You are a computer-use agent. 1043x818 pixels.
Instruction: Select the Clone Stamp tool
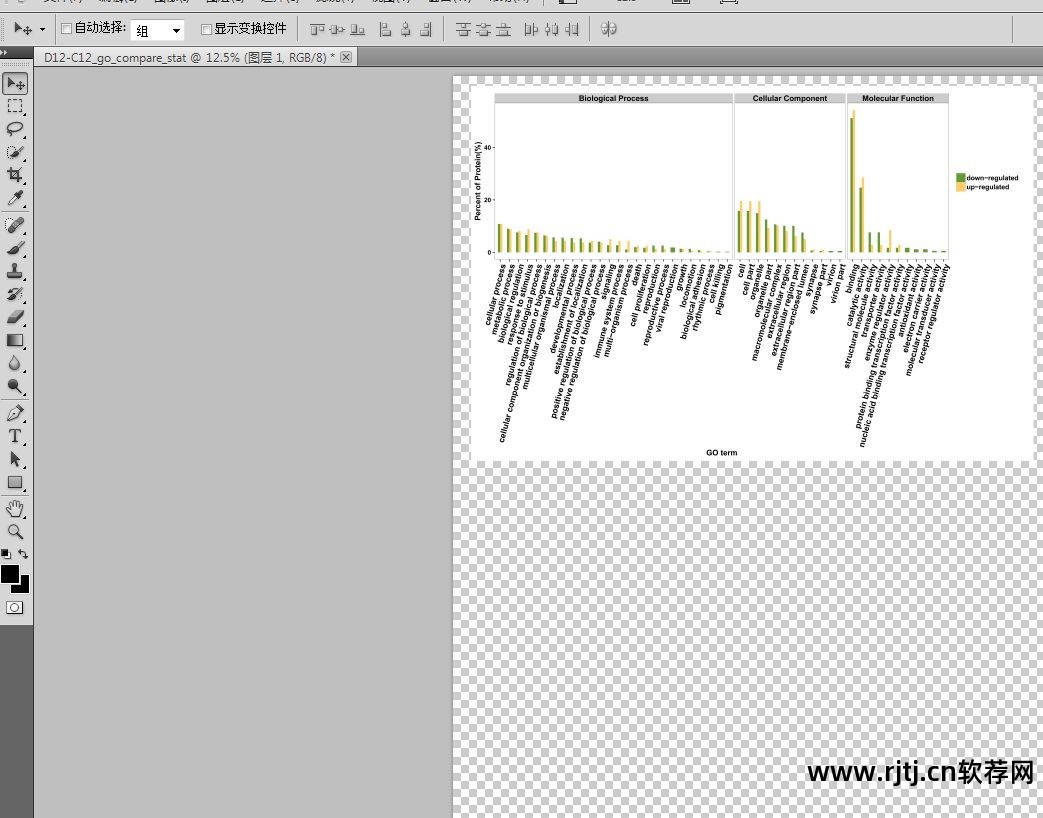point(15,271)
